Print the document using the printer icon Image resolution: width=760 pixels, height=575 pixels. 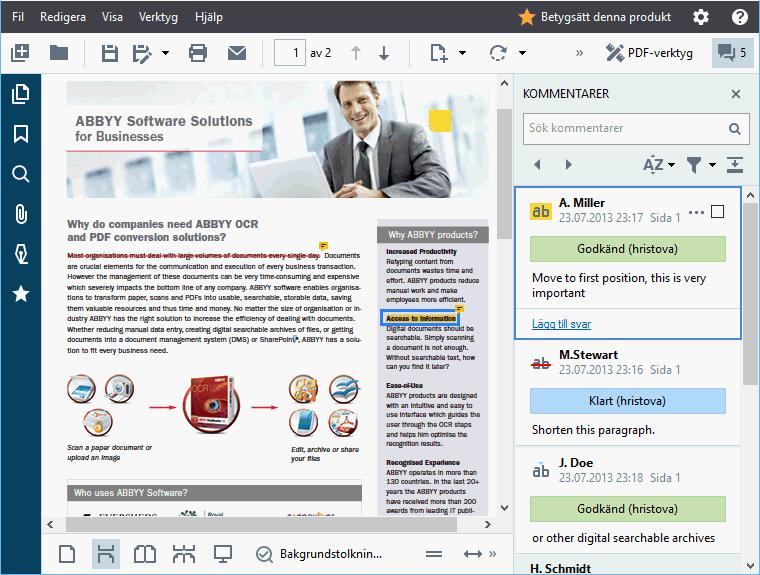click(x=198, y=53)
